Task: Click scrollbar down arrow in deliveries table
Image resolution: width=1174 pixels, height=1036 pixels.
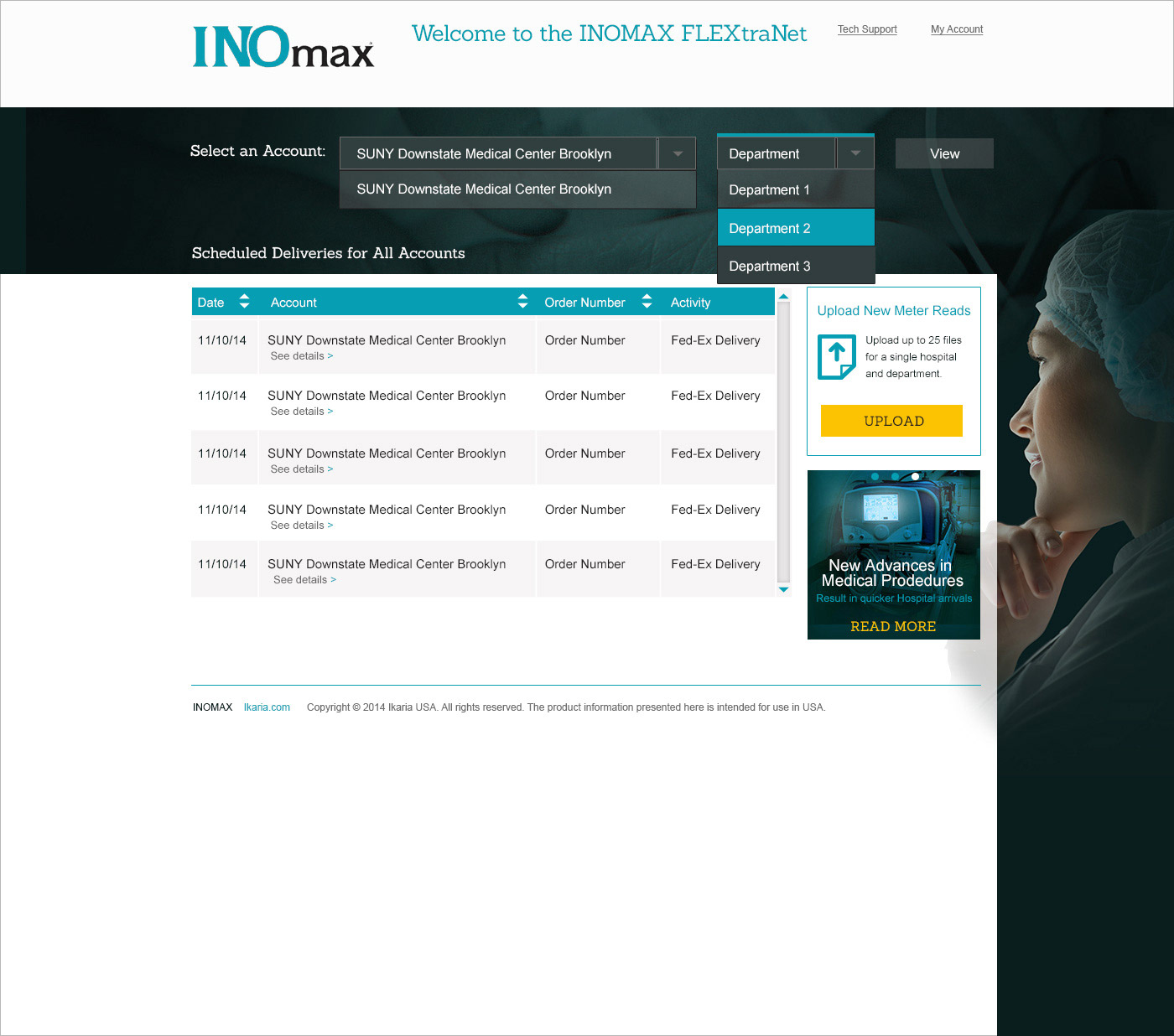Action: (783, 590)
